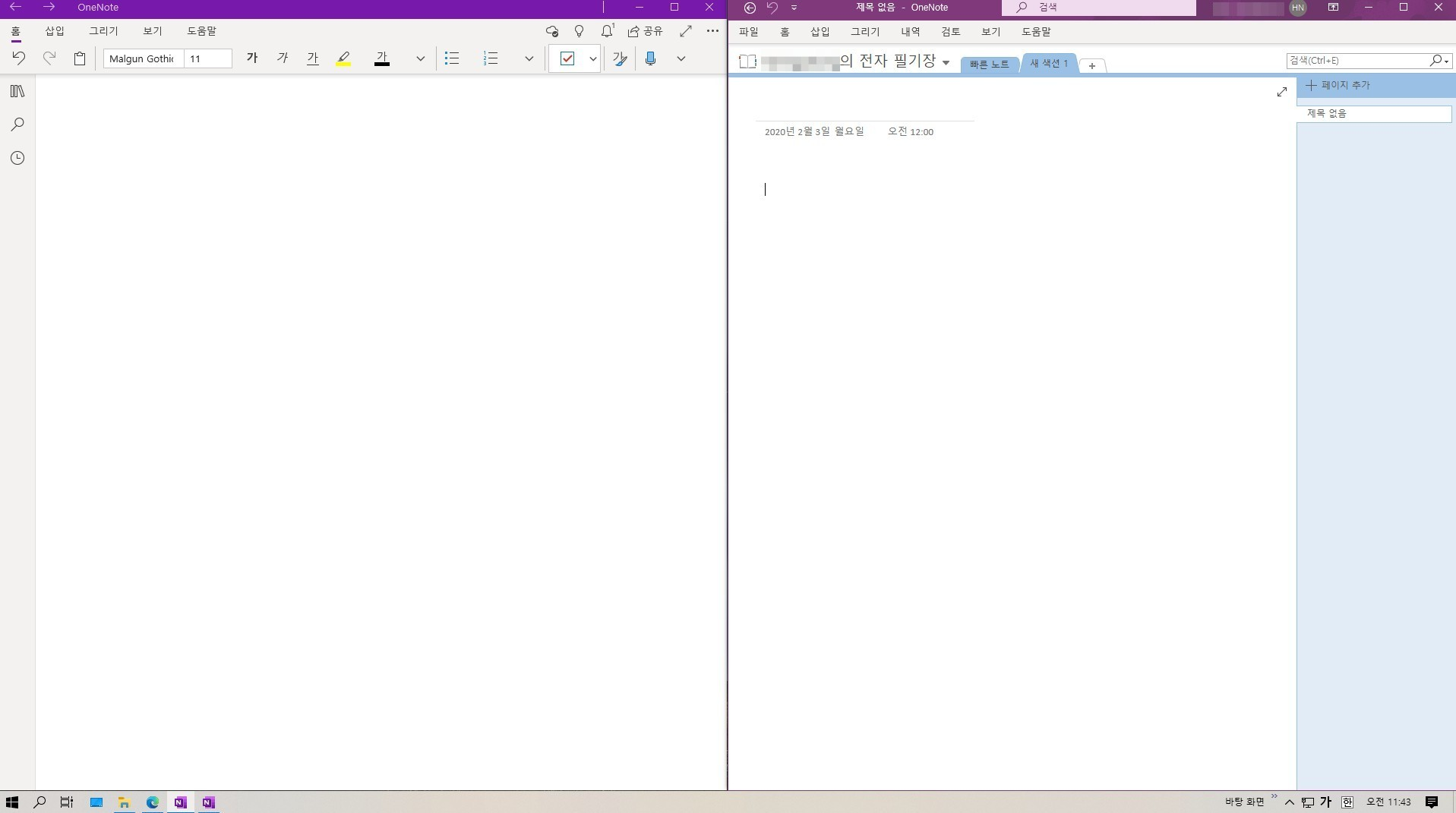Viewport: 1456px width, 813px height.
Task: Click the 검색(Ctrl+E) search field
Action: click(x=1357, y=60)
